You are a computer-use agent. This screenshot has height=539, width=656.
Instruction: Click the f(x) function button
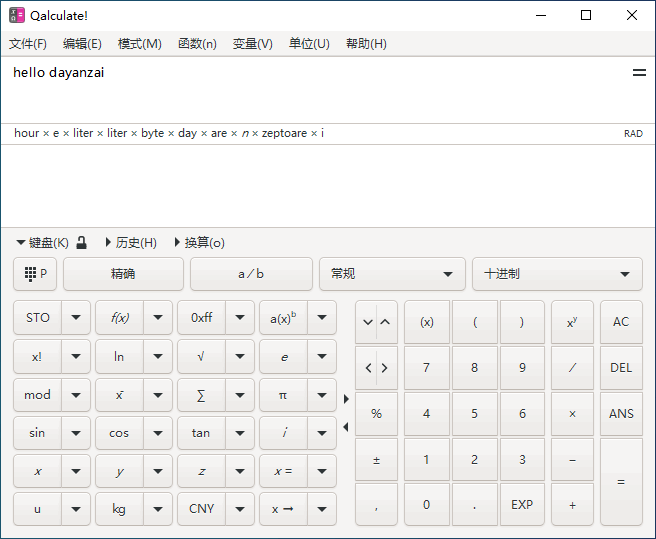pos(120,318)
